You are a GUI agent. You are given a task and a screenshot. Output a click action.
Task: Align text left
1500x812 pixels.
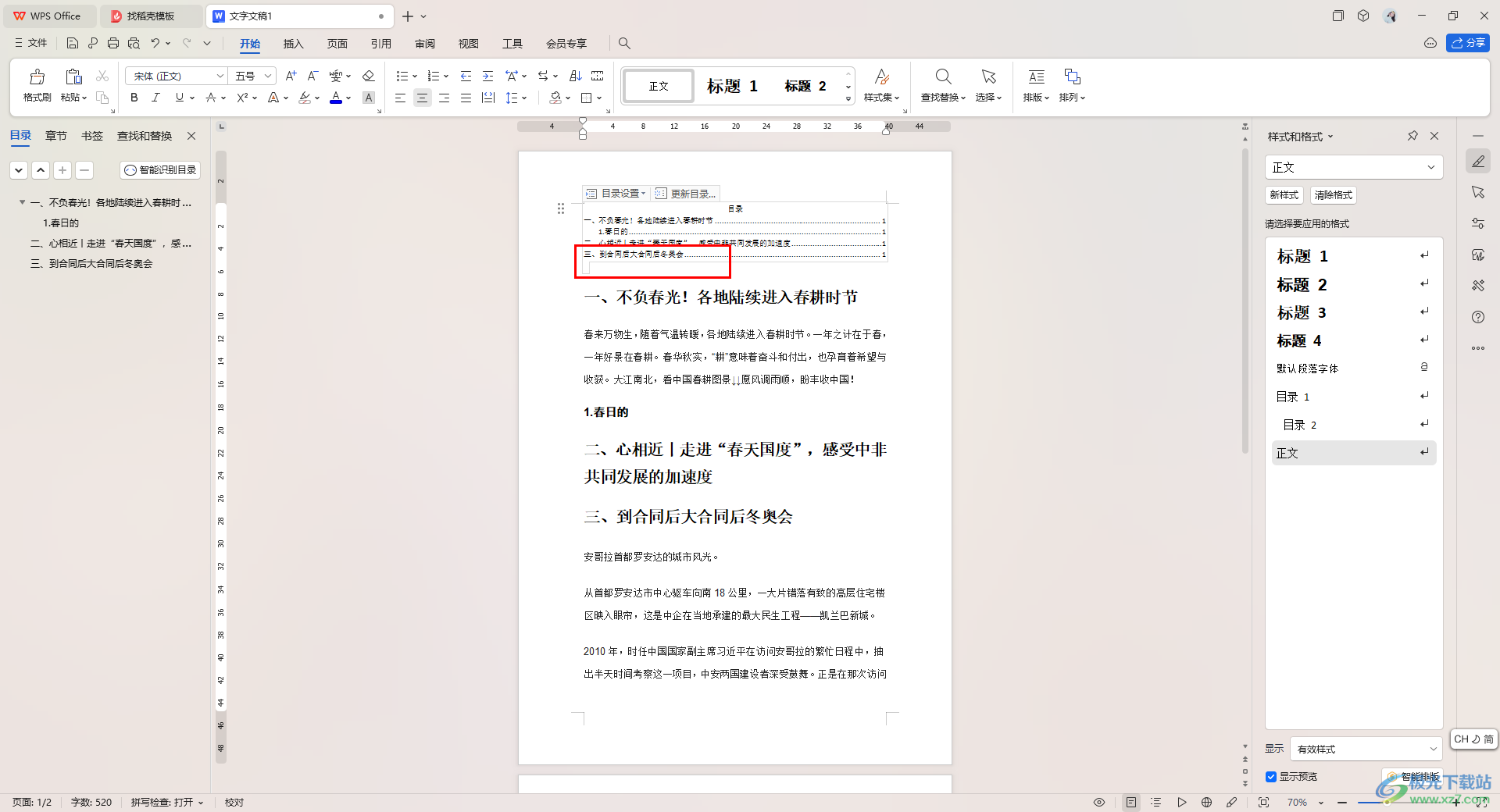[x=400, y=98]
